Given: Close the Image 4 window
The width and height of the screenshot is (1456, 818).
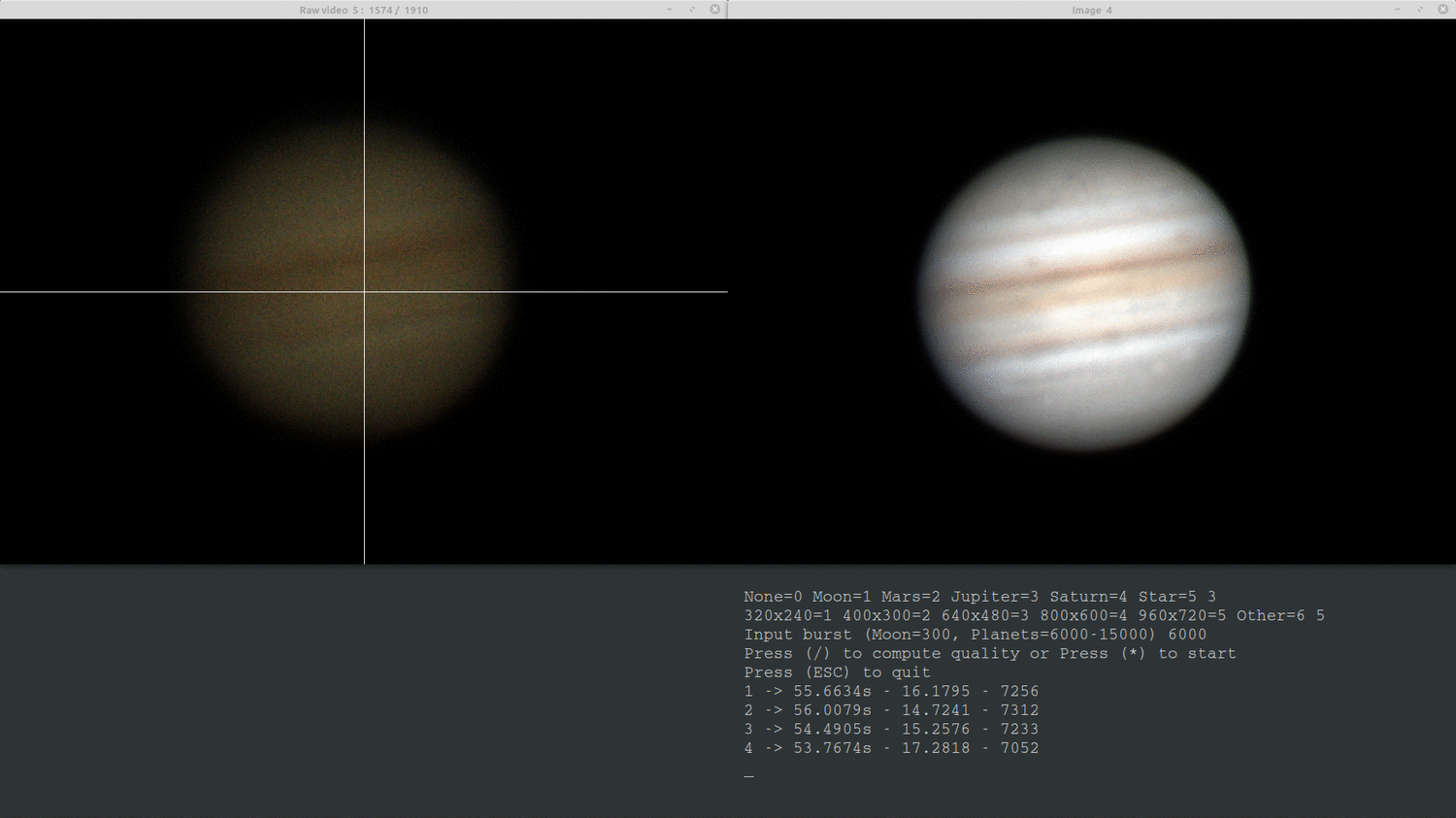Looking at the screenshot, I should coord(1443,10).
